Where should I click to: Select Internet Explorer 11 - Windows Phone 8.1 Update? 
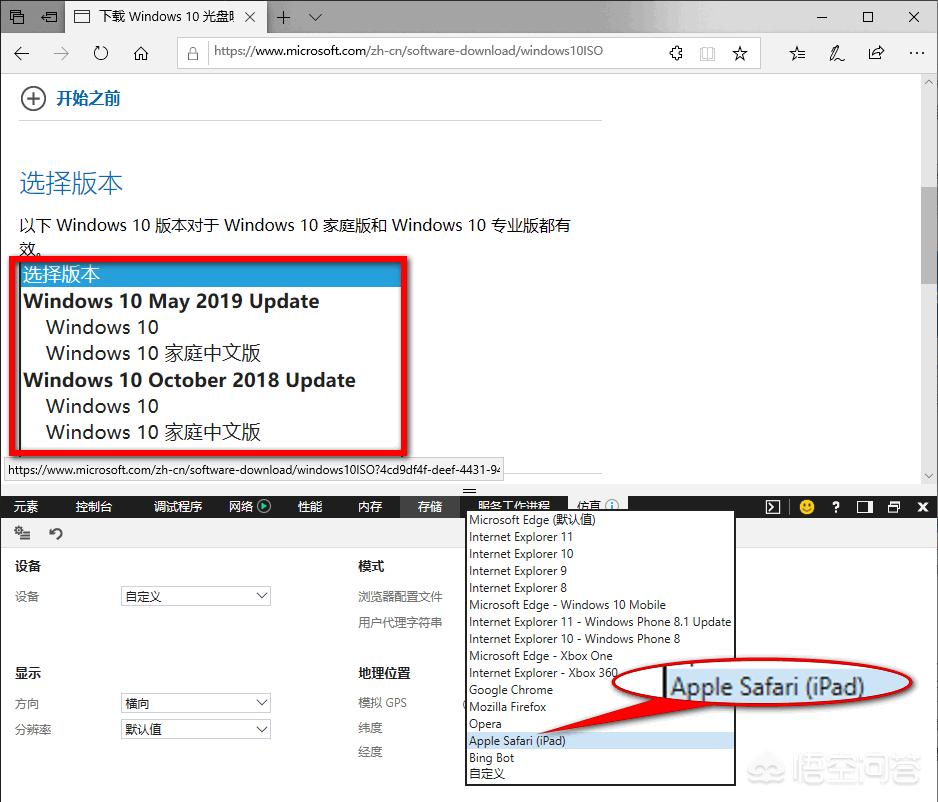pyautogui.click(x=600, y=622)
